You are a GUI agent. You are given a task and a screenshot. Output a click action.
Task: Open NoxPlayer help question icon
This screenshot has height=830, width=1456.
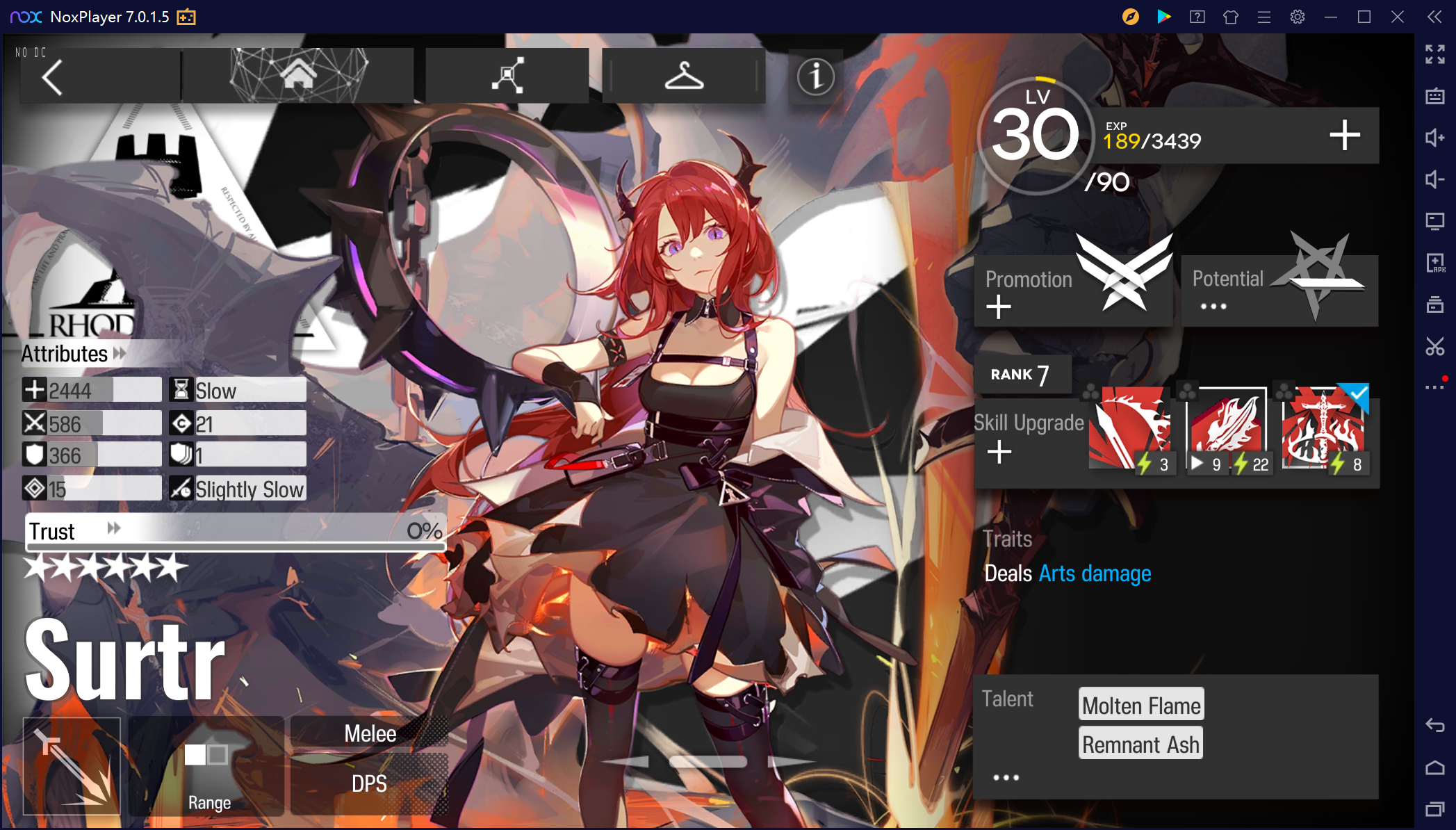click(1197, 17)
